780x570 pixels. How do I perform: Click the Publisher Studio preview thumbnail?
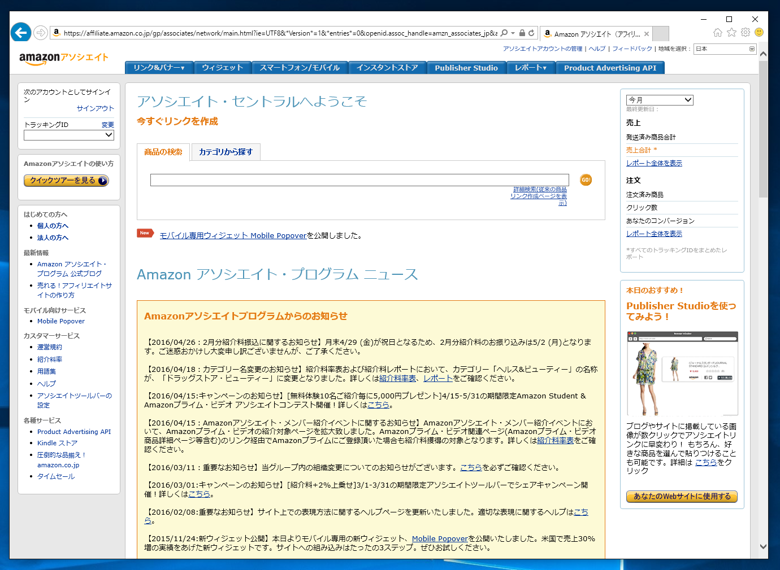(682, 374)
